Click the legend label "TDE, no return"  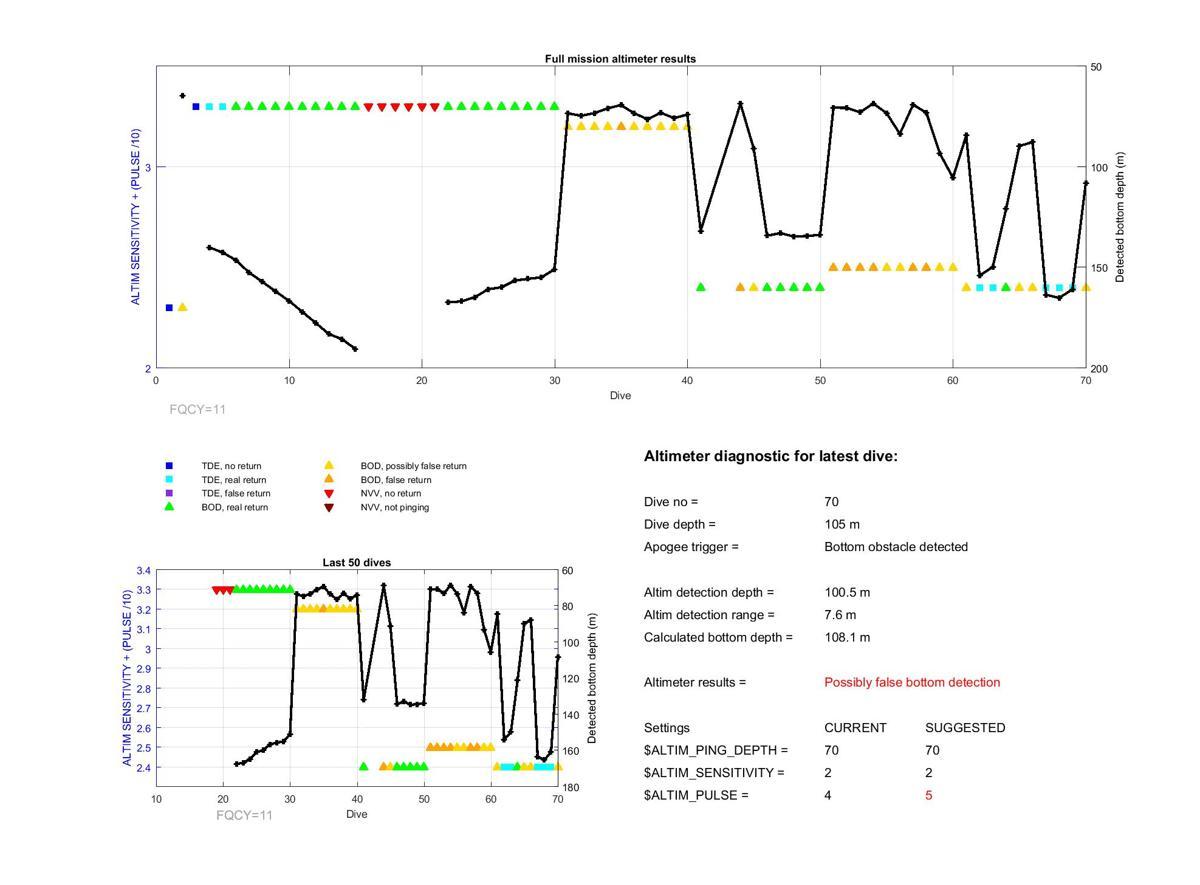click(x=233, y=466)
